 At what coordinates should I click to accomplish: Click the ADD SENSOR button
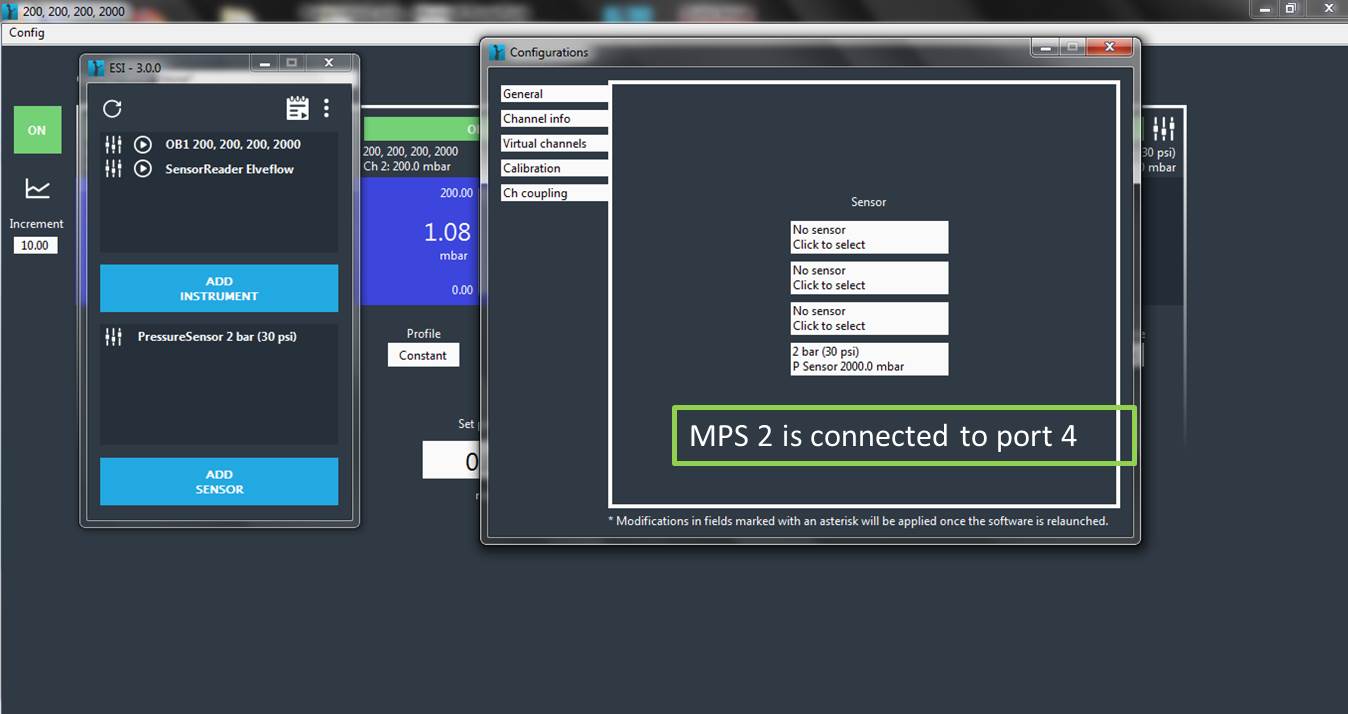click(219, 482)
